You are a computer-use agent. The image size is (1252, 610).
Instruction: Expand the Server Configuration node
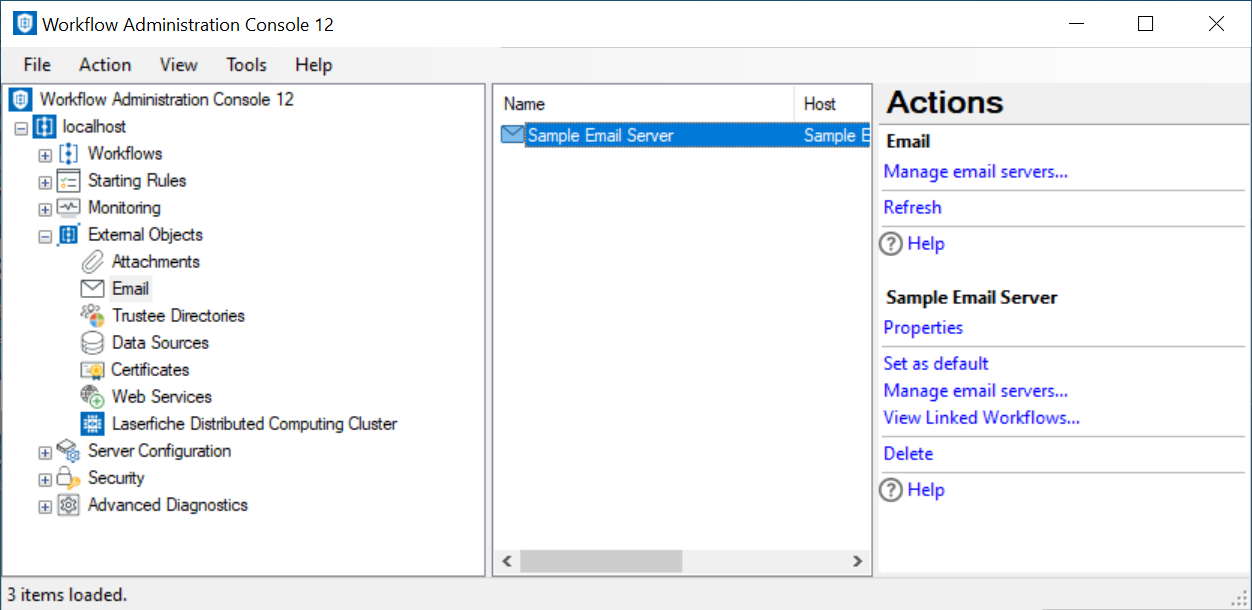45,452
